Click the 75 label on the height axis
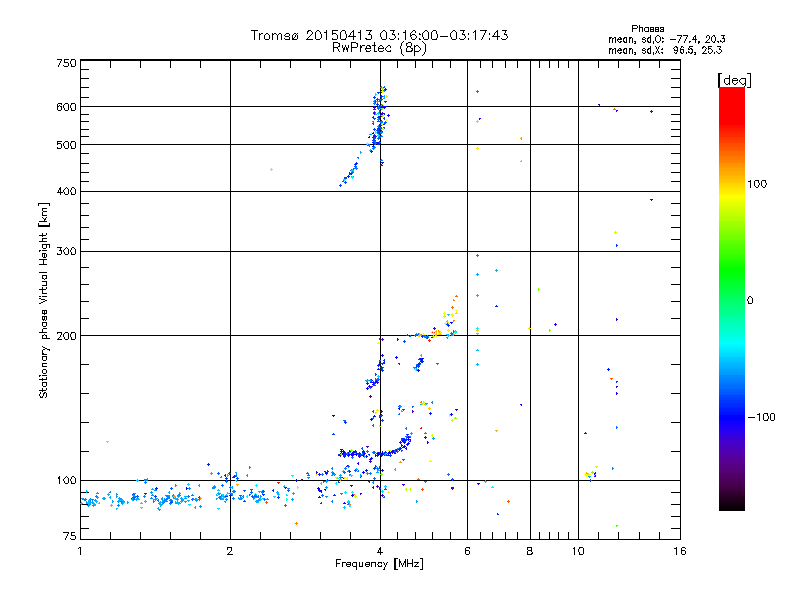The image size is (800, 600). pos(70,536)
